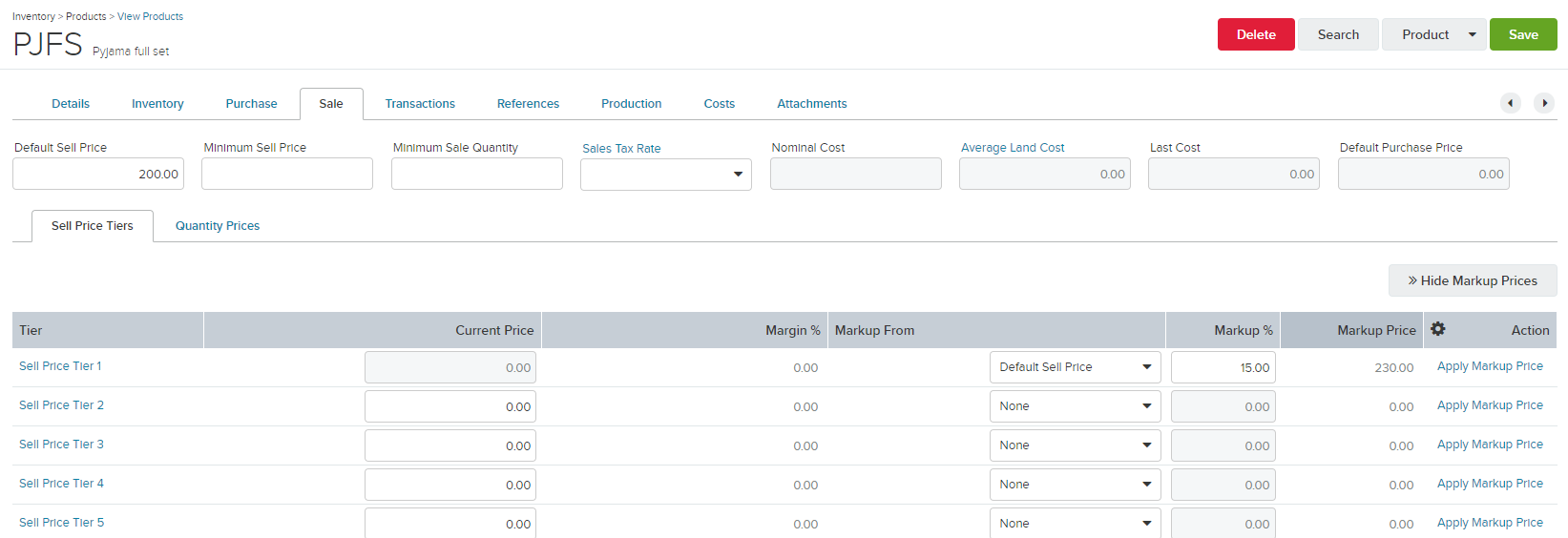This screenshot has width=1568, height=538.
Task: Click the View Products breadcrumb
Action: click(150, 16)
